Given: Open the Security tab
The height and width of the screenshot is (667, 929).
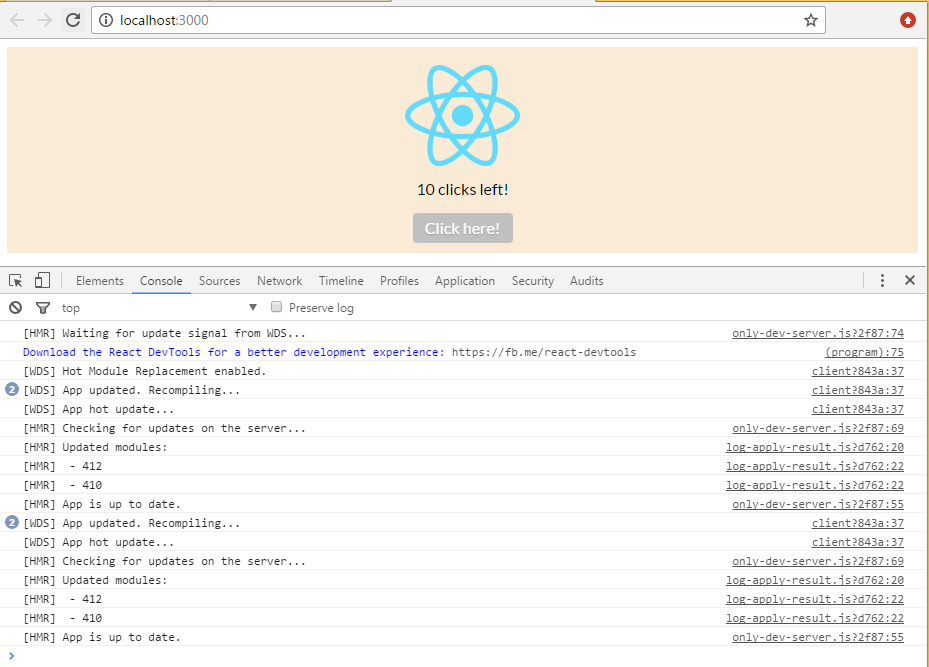Looking at the screenshot, I should coord(533,281).
